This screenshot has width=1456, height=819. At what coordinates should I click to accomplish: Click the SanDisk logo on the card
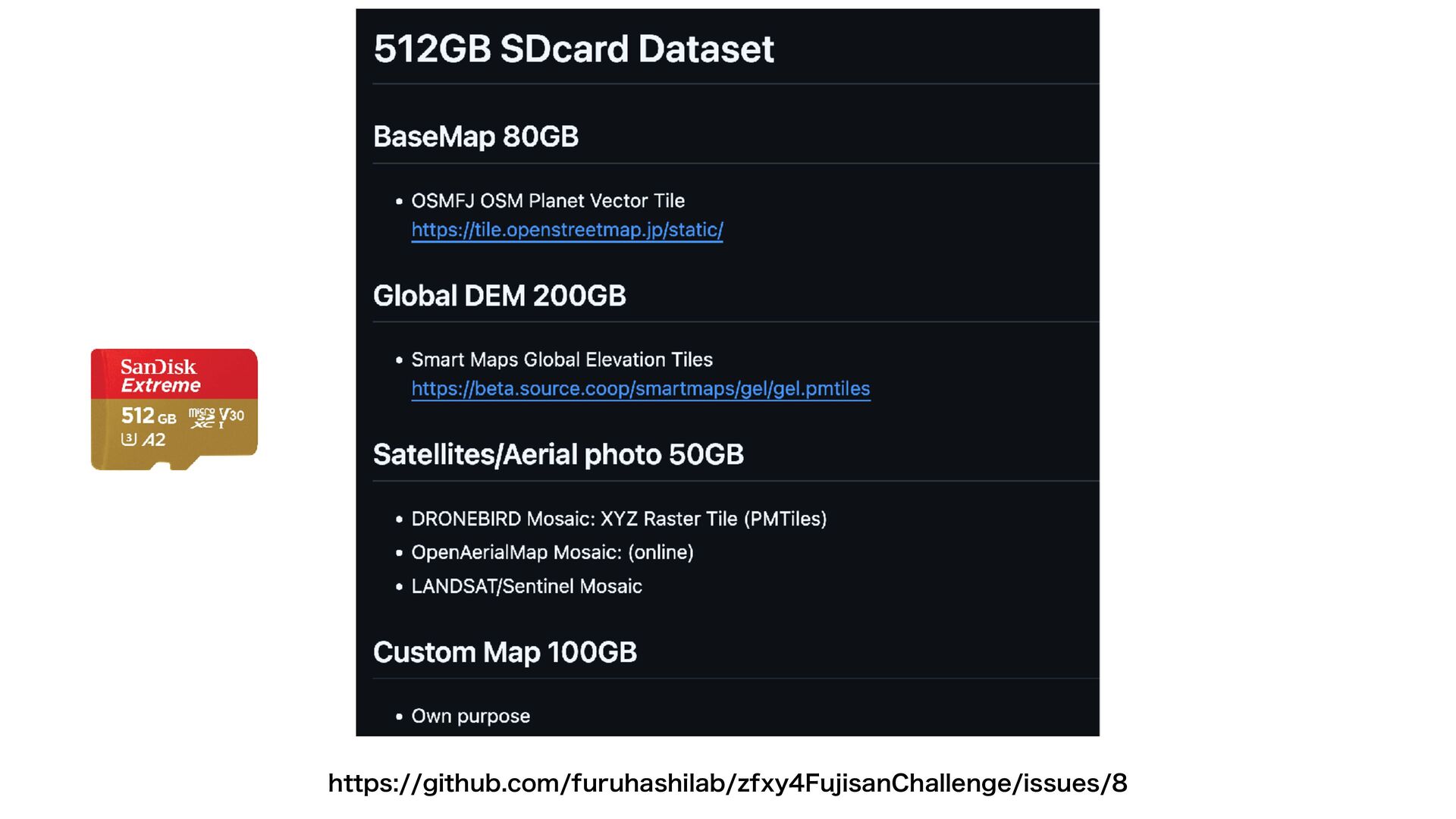[x=158, y=367]
